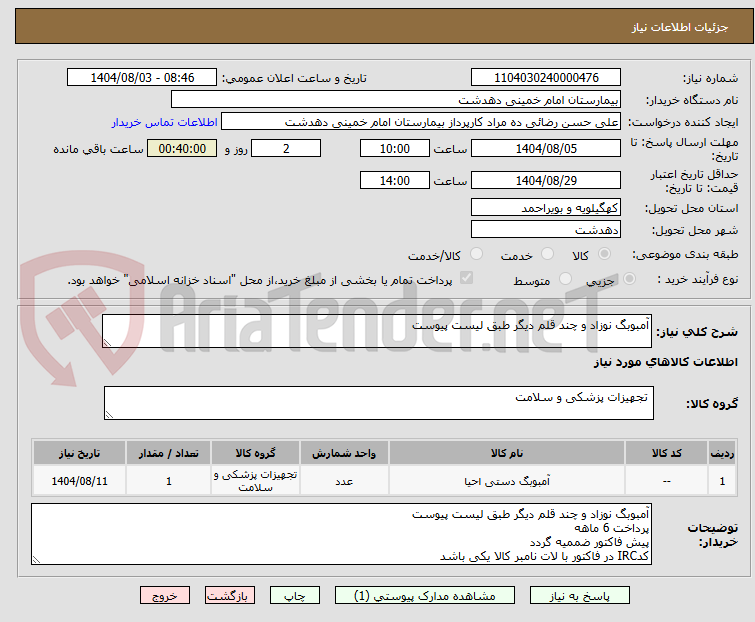Select the متوسط purchase type radio
This screenshot has width=755, height=622.
click(565, 279)
